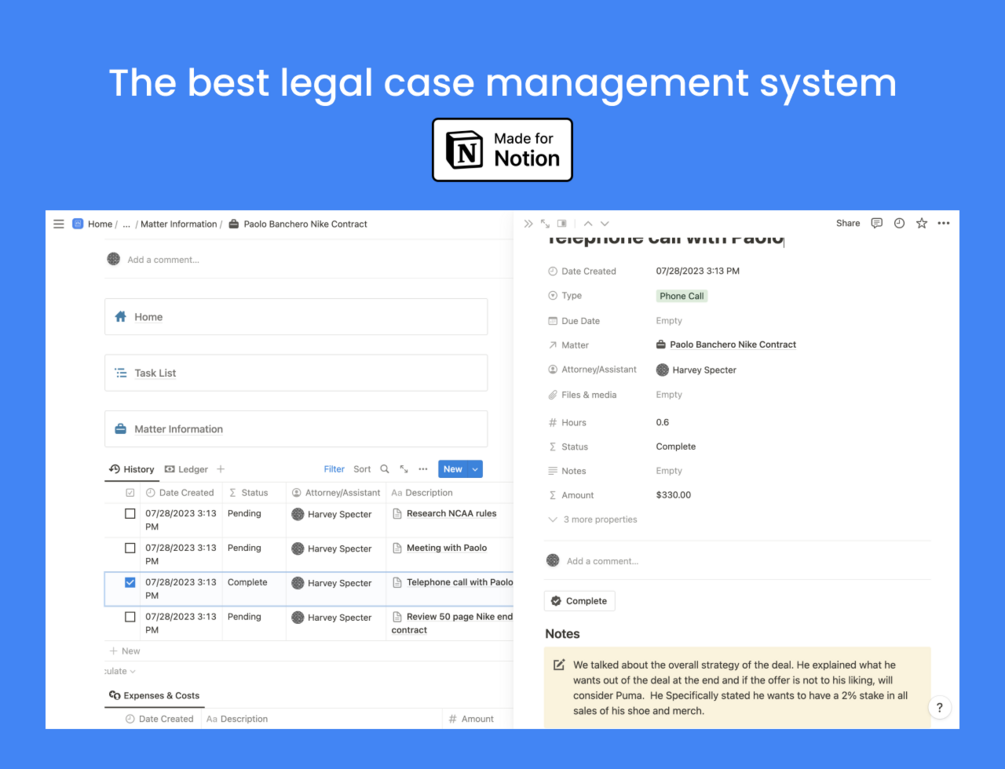Open the Filter options

(x=334, y=469)
